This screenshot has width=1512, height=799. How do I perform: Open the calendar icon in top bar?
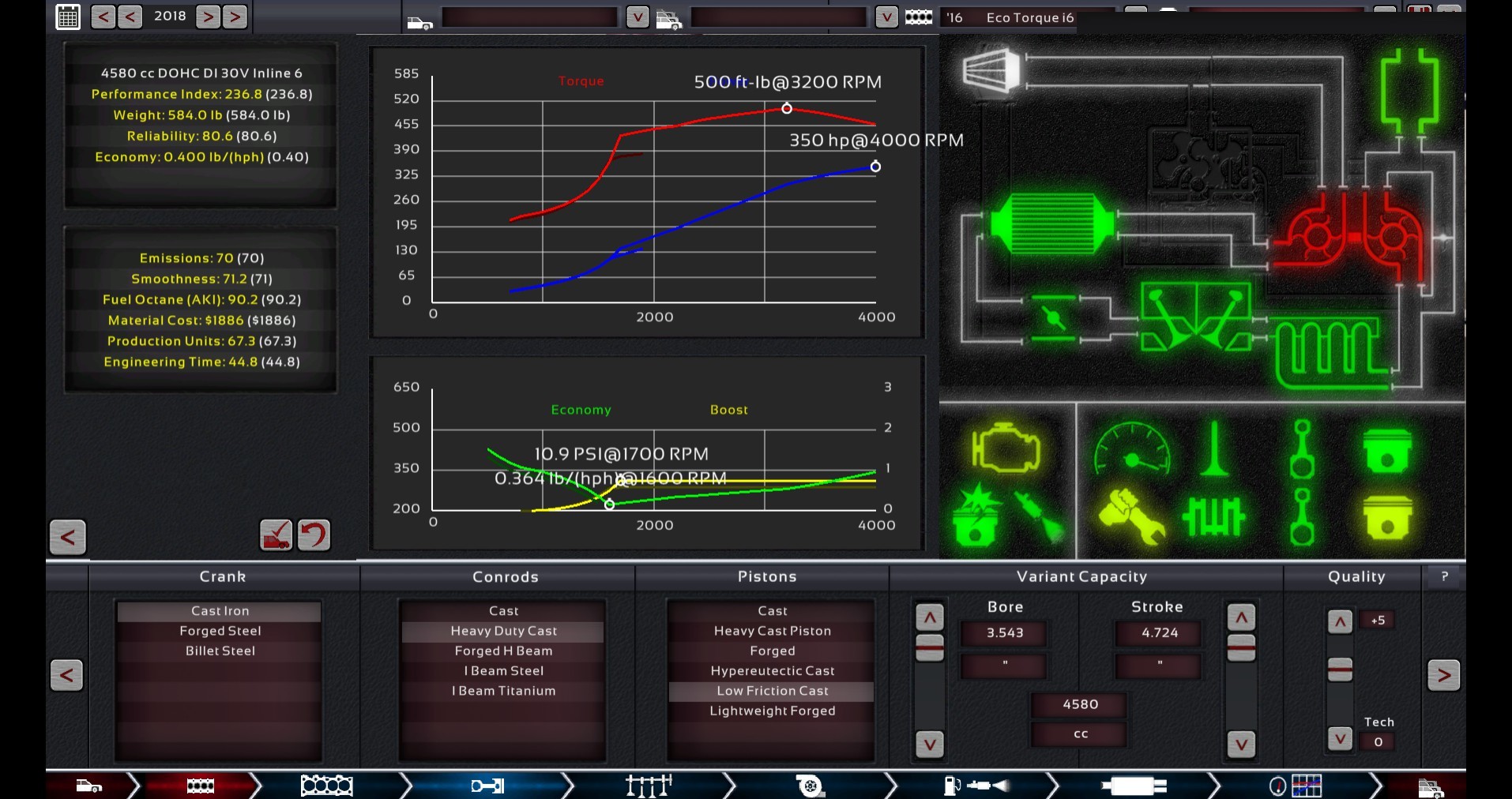[x=68, y=17]
